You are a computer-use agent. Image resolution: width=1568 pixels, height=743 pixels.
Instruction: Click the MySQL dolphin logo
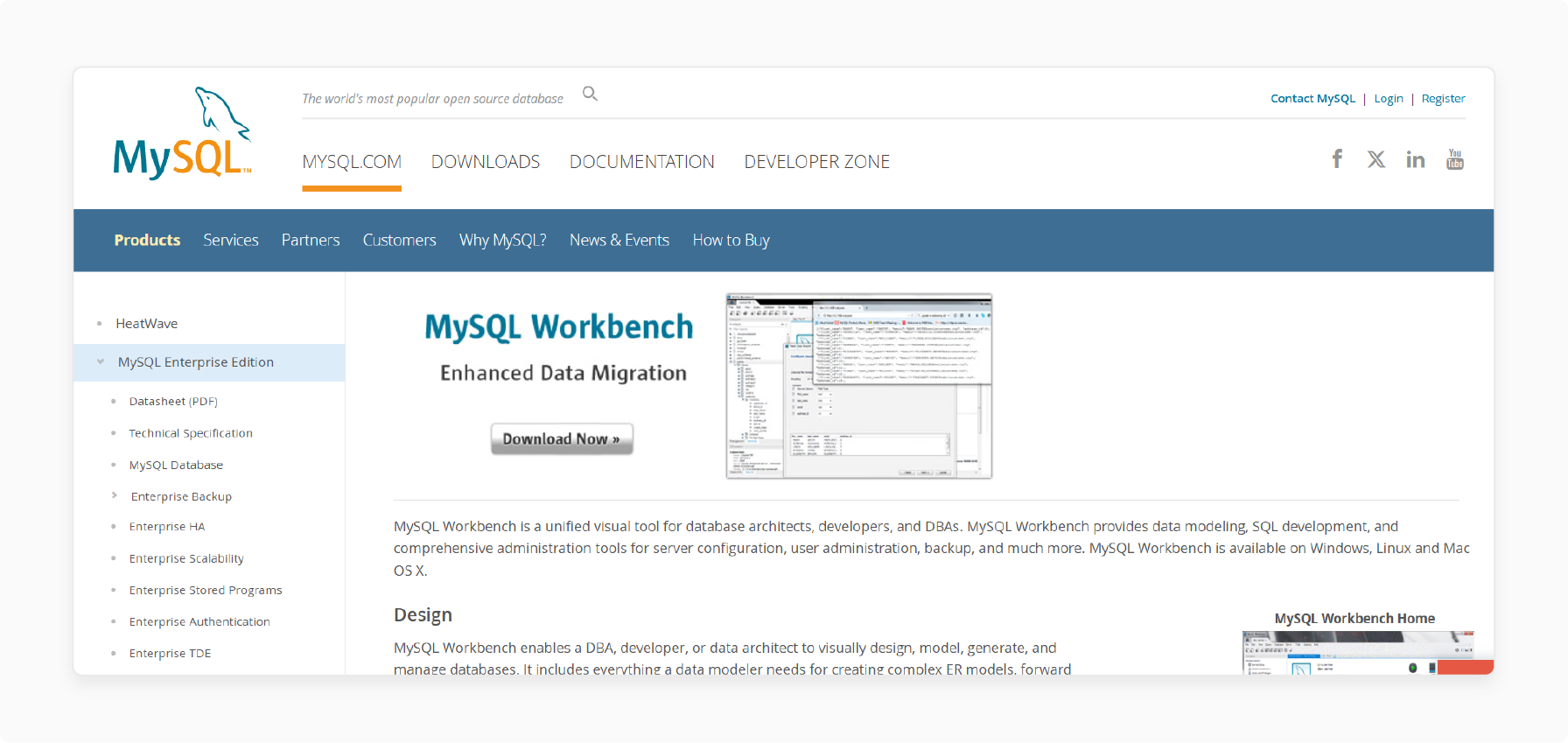click(x=182, y=133)
